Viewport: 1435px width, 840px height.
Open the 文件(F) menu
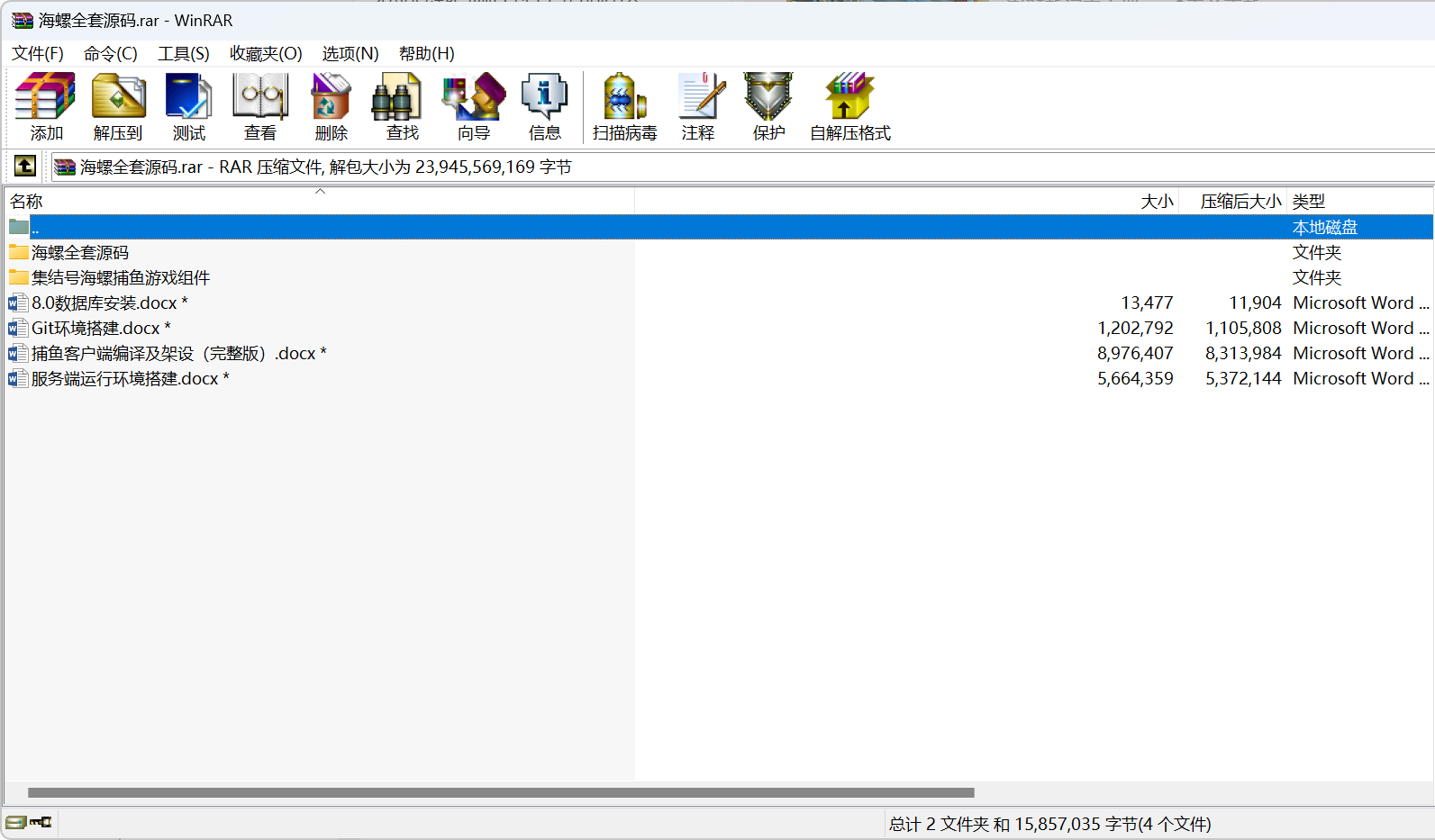coord(38,54)
